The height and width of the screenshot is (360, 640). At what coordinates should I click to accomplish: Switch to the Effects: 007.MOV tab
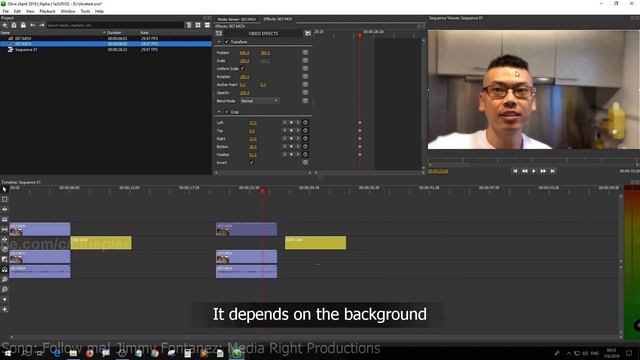click(x=278, y=19)
